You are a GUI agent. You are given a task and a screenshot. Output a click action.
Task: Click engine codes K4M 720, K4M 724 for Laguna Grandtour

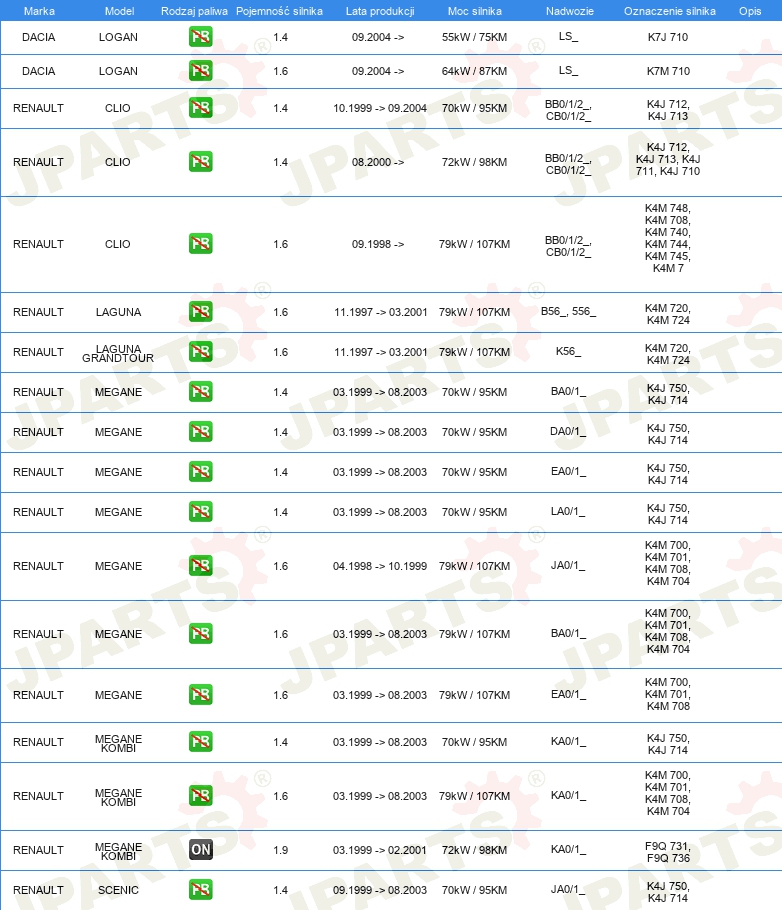(668, 354)
